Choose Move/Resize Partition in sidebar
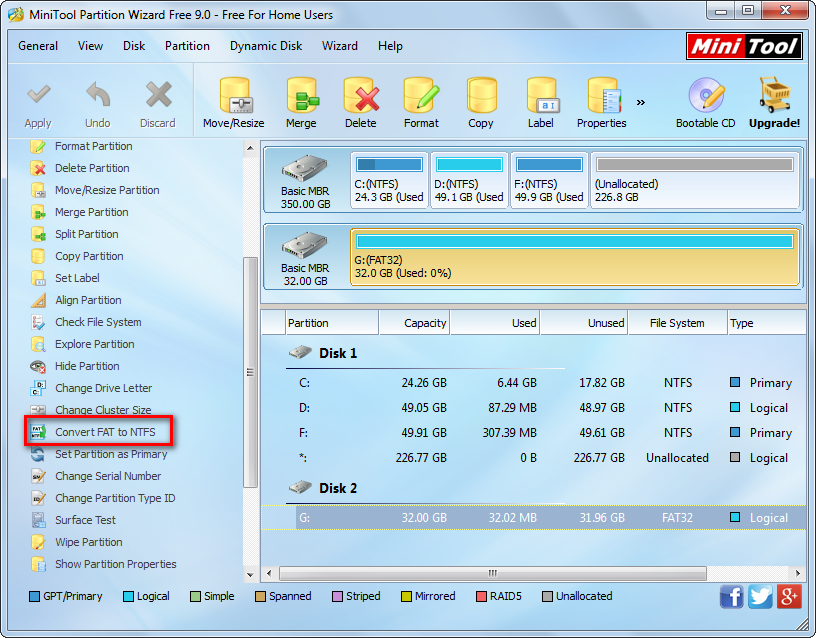This screenshot has height=638, width=816. (x=107, y=190)
